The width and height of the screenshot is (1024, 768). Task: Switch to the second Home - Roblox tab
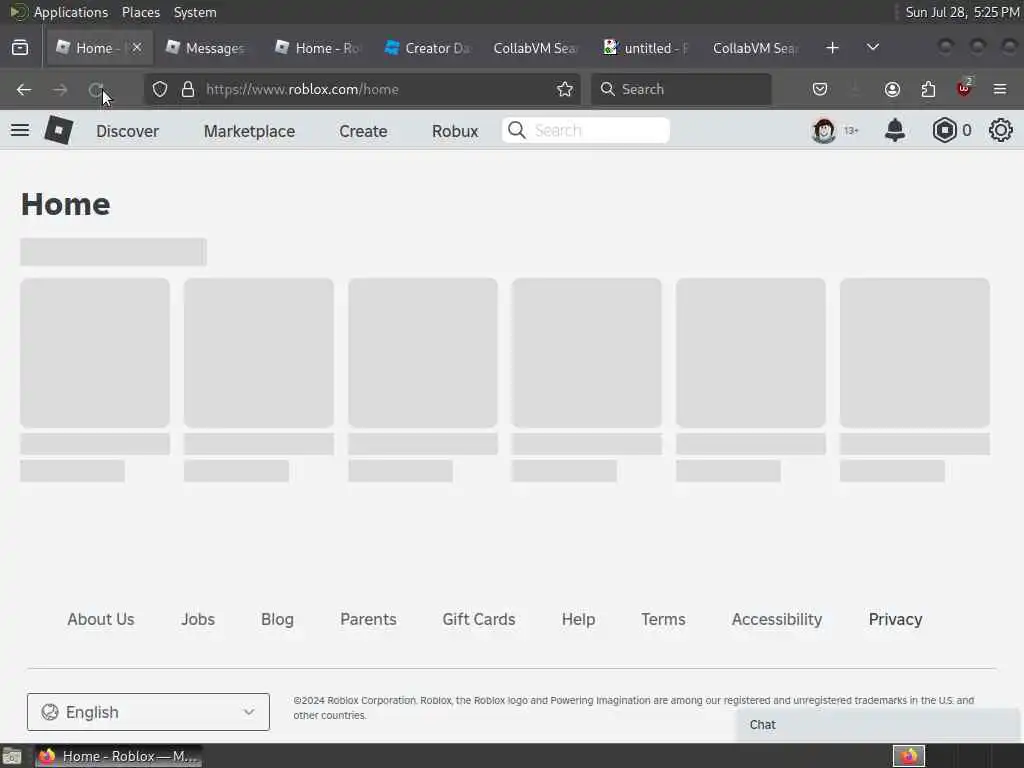317,48
